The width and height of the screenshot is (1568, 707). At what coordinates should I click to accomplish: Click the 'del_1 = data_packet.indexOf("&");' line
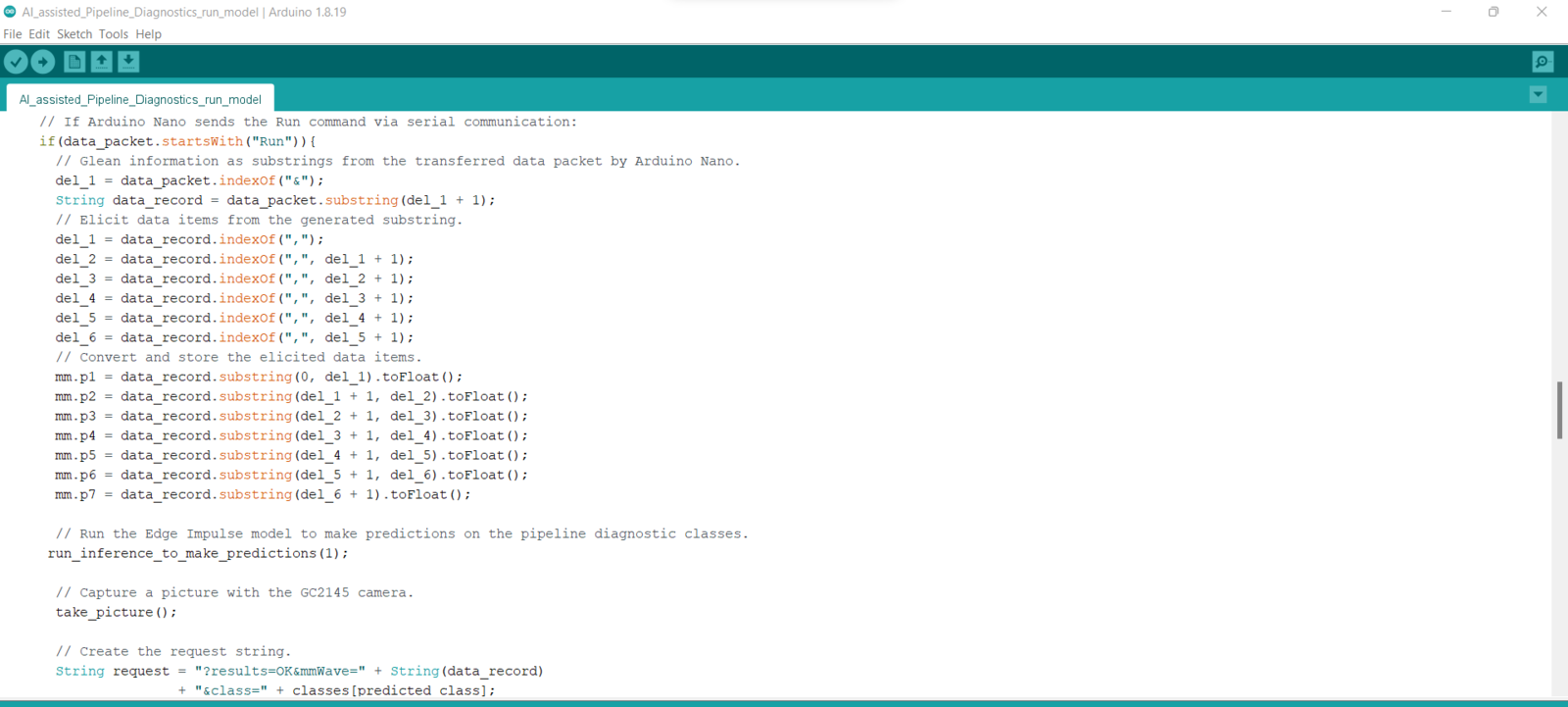pos(189,180)
